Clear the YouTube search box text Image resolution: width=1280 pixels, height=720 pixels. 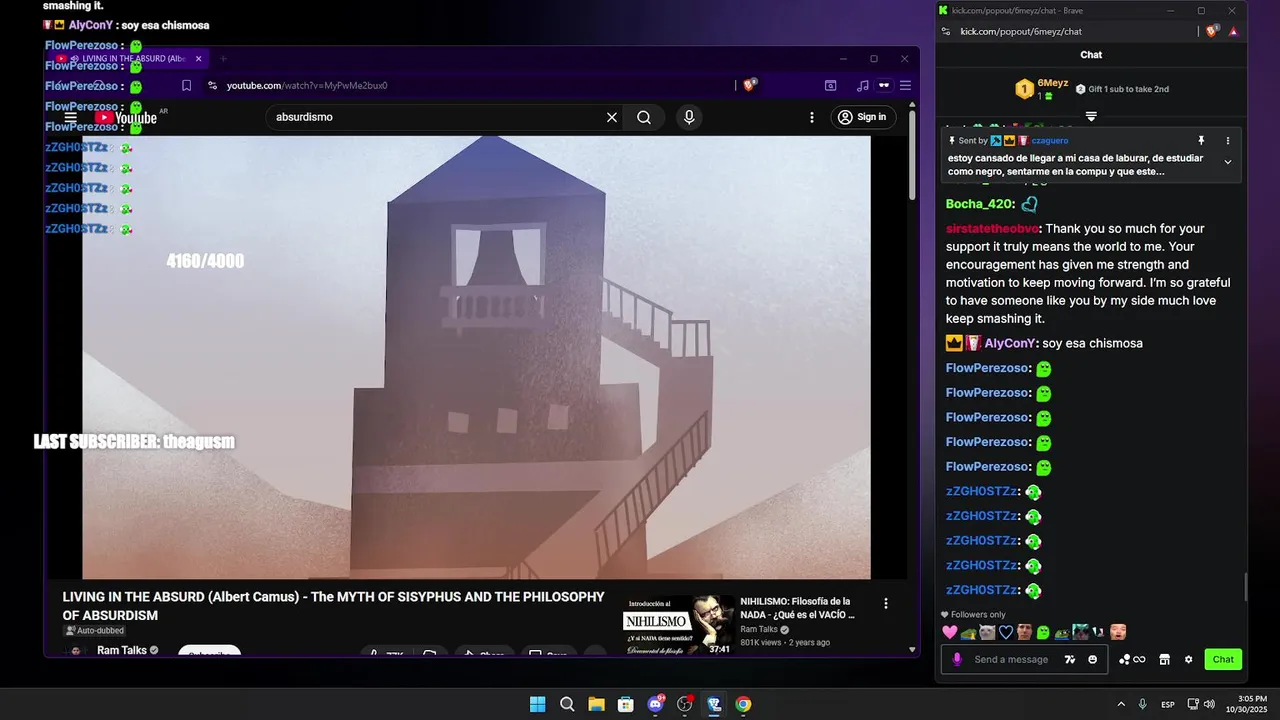612,117
